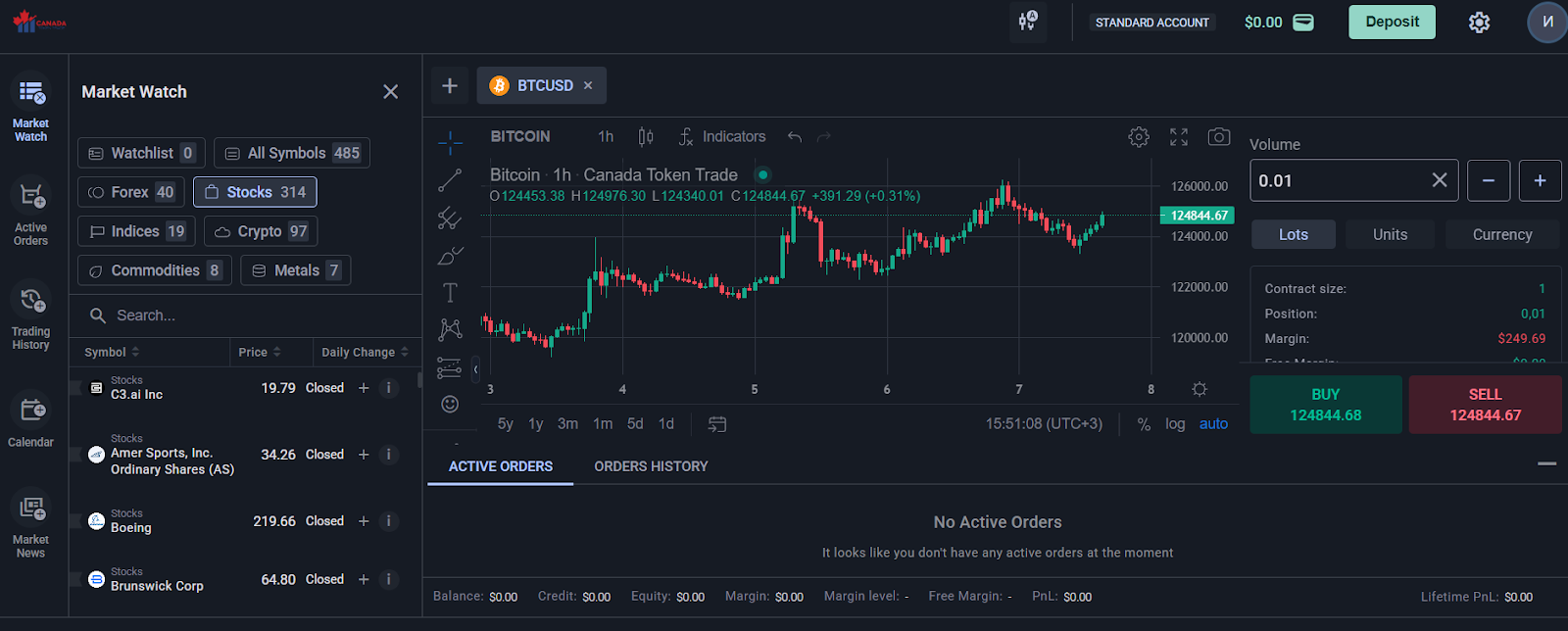Select the trend line drawing tool
This screenshot has width=1568, height=631.
click(x=450, y=180)
